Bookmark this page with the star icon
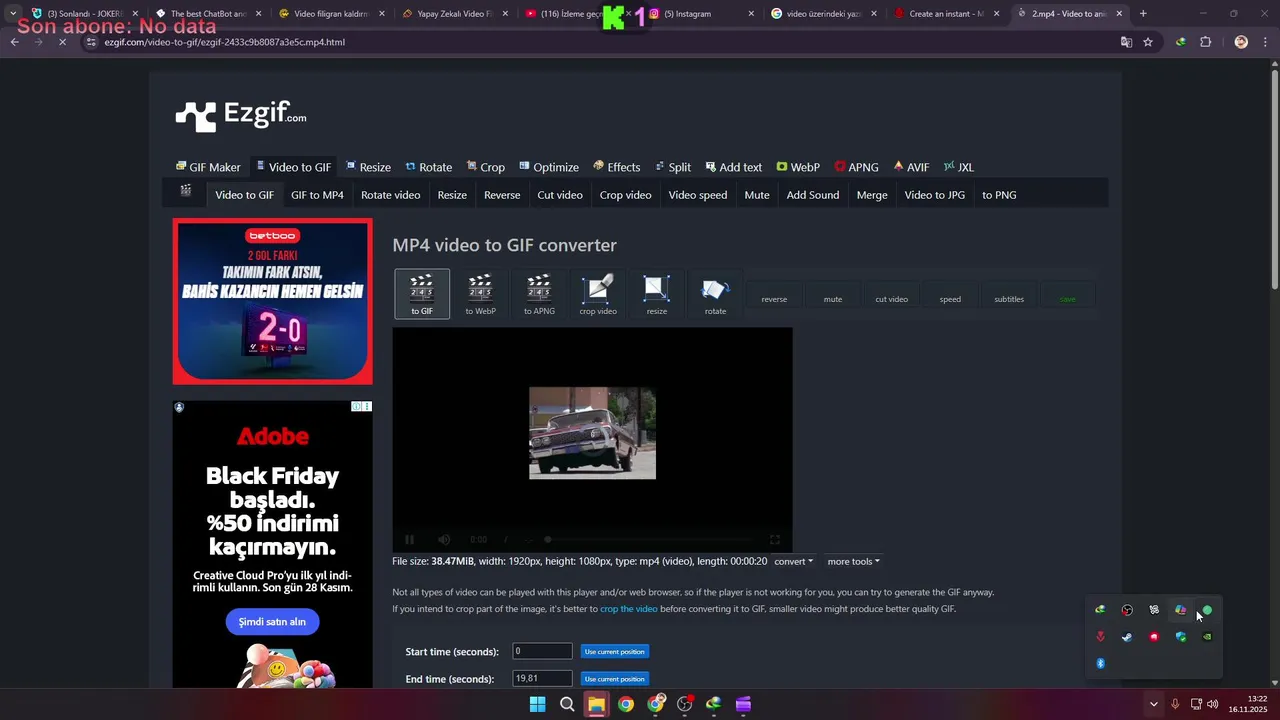 (1148, 42)
